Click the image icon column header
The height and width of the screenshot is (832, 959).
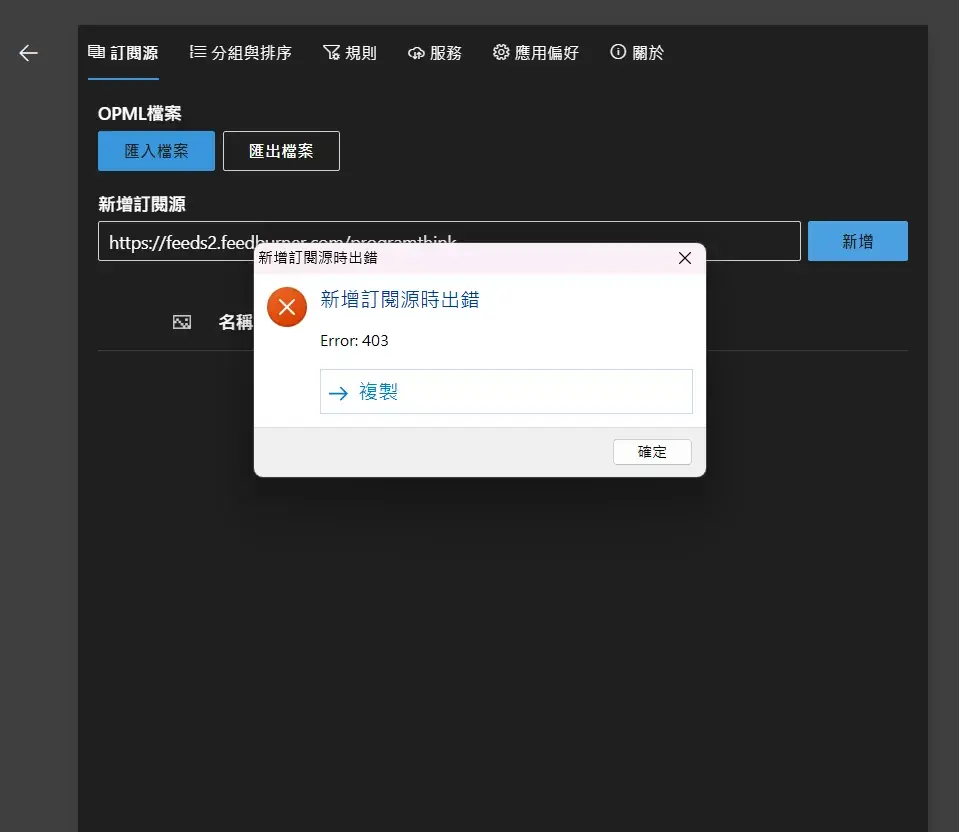point(181,322)
